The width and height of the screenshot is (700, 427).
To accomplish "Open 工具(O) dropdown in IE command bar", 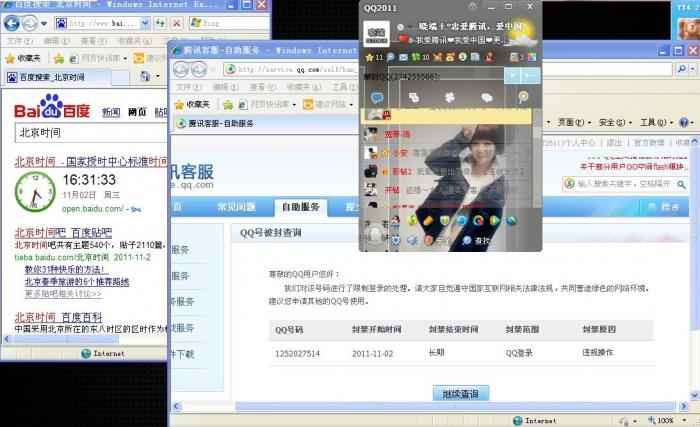I will click(x=656, y=122).
